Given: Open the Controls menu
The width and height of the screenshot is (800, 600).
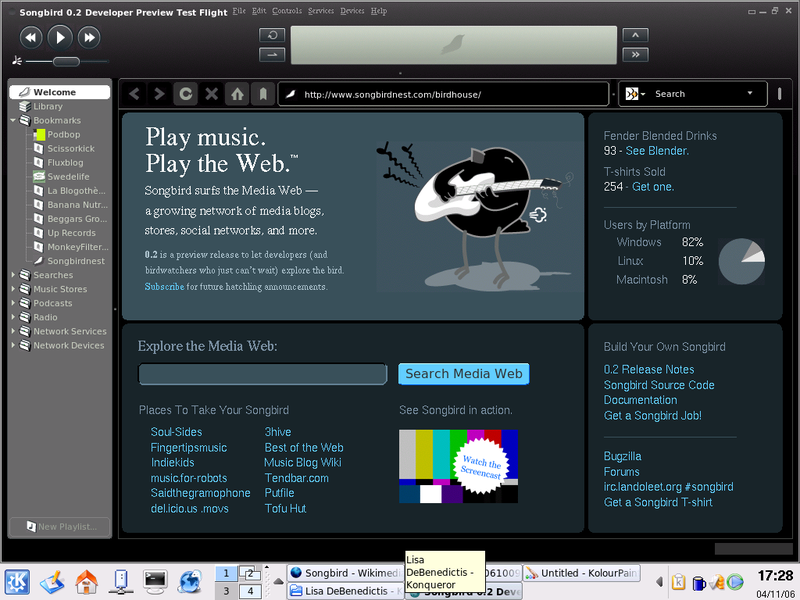Looking at the screenshot, I should point(287,11).
